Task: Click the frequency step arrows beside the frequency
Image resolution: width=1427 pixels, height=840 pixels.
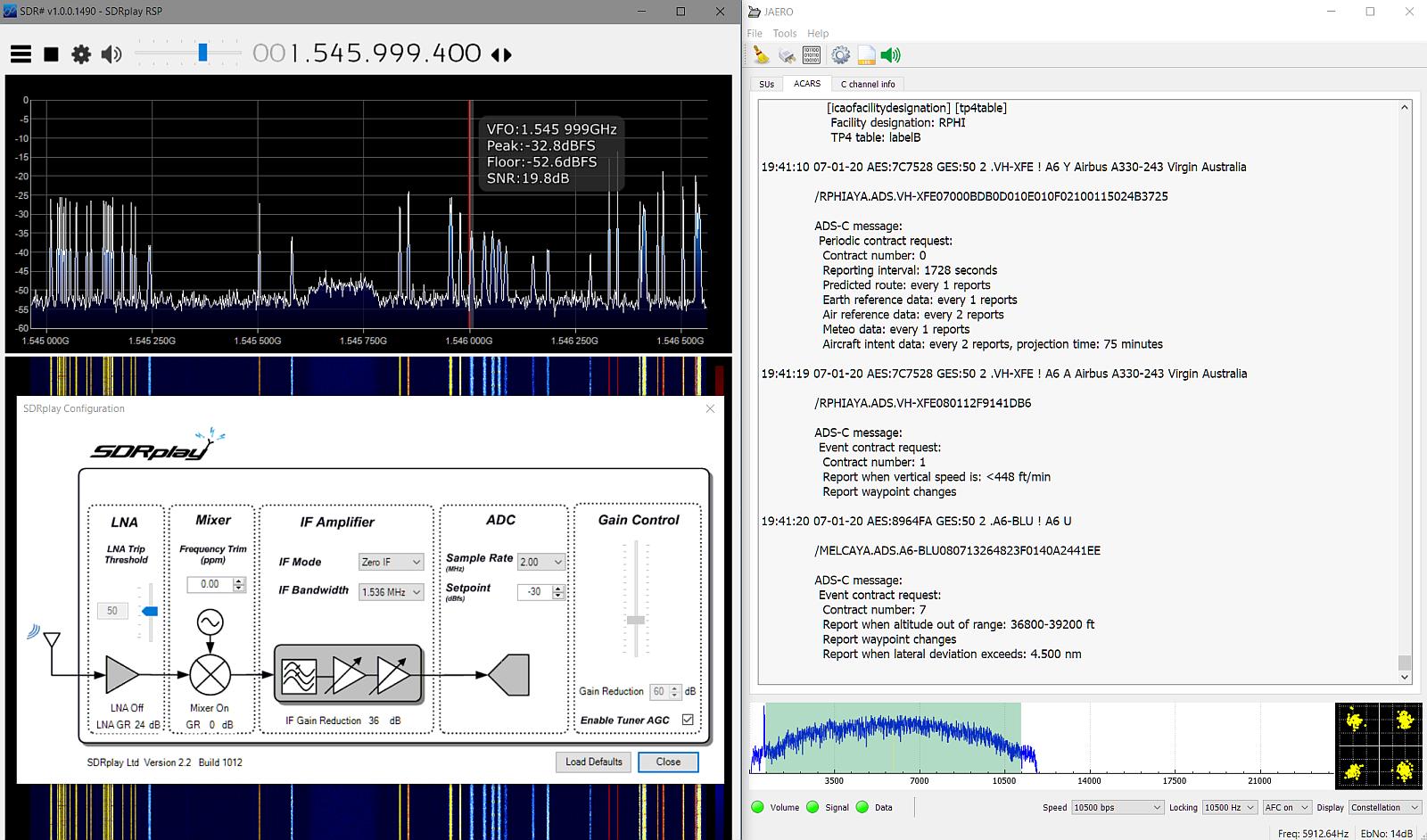Action: click(x=501, y=54)
